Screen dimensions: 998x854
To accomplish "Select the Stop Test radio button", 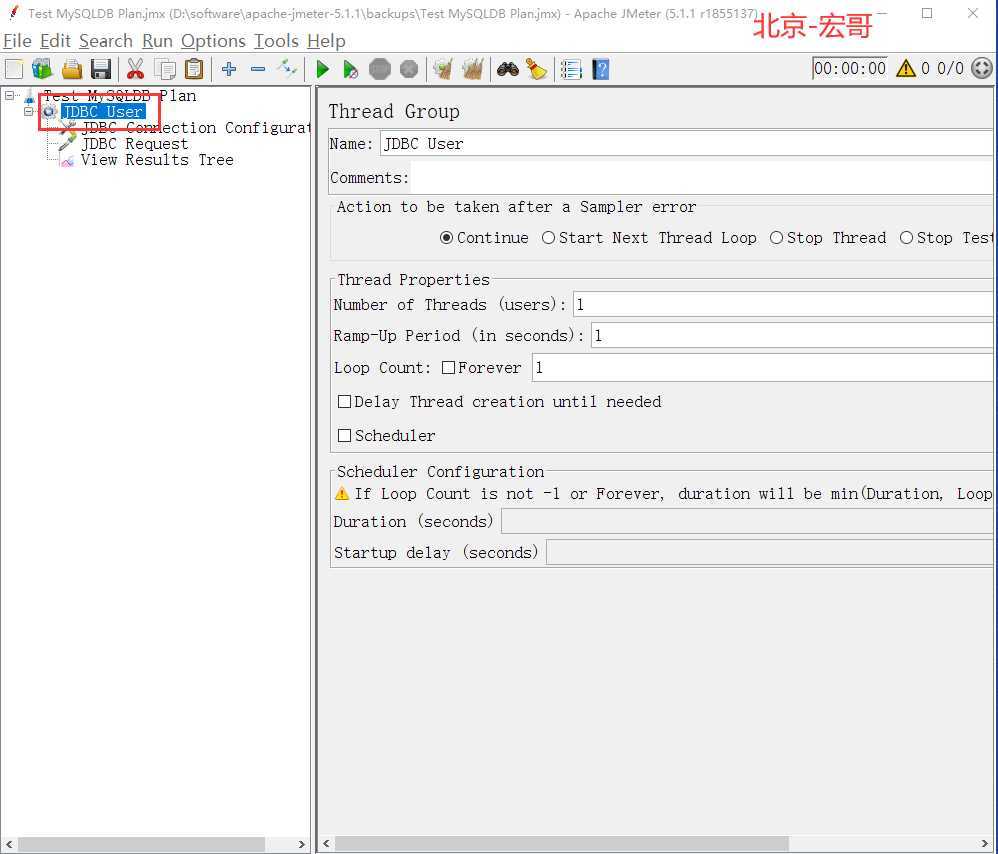I will coord(906,238).
